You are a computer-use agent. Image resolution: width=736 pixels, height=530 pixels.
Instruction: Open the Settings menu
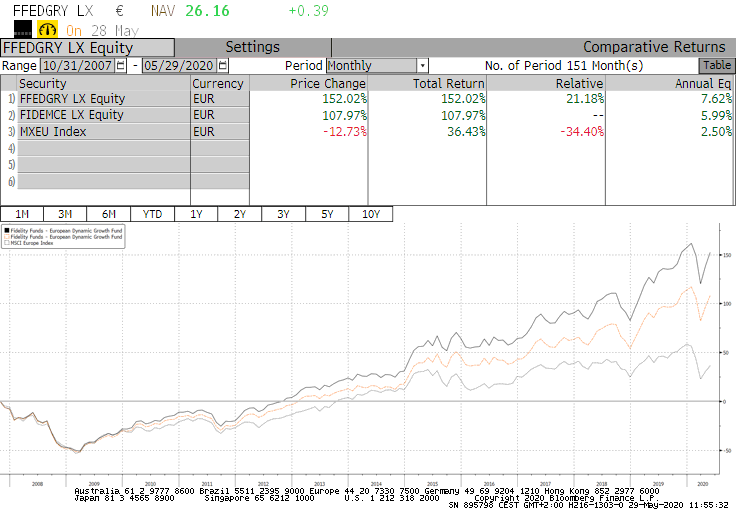tap(253, 47)
